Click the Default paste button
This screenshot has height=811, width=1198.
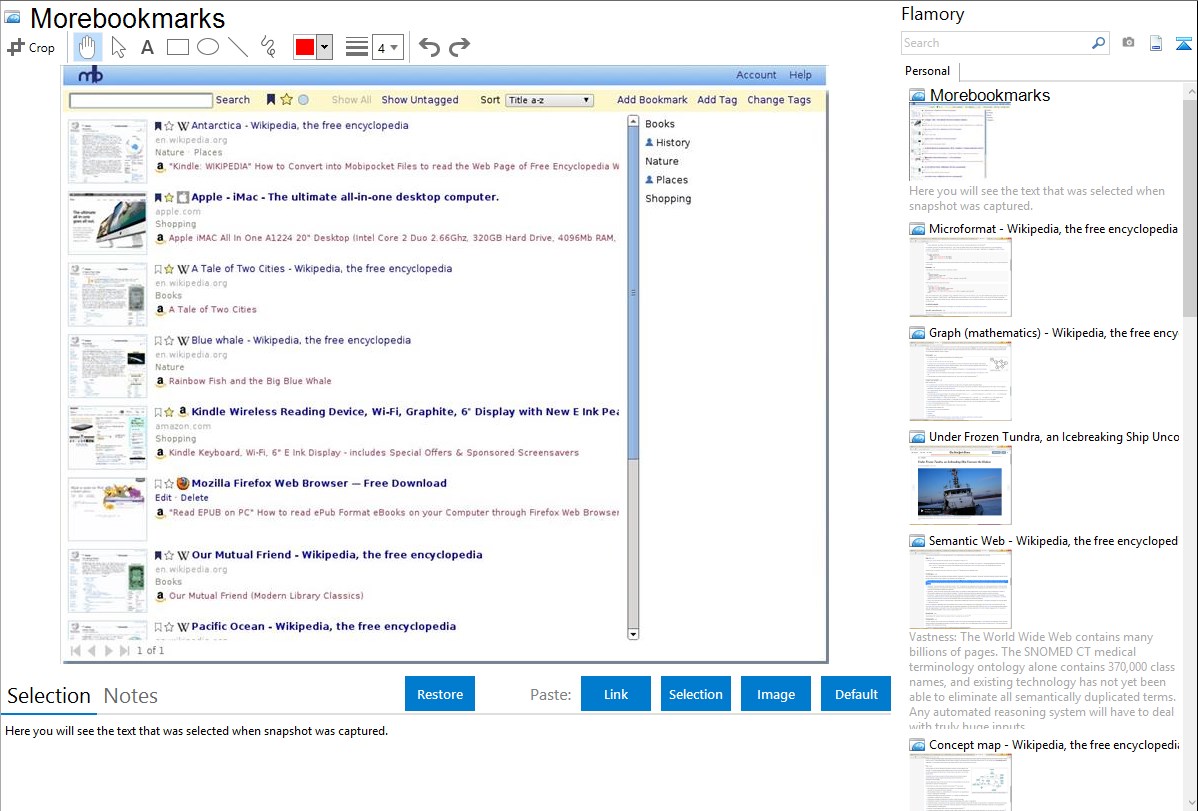[856, 694]
